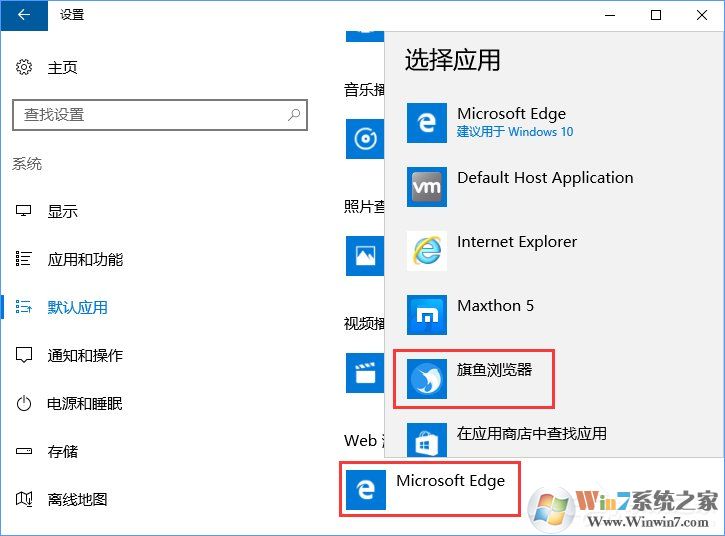Click the VMware vm icon
Image resolution: width=725 pixels, height=536 pixels.
(427, 187)
